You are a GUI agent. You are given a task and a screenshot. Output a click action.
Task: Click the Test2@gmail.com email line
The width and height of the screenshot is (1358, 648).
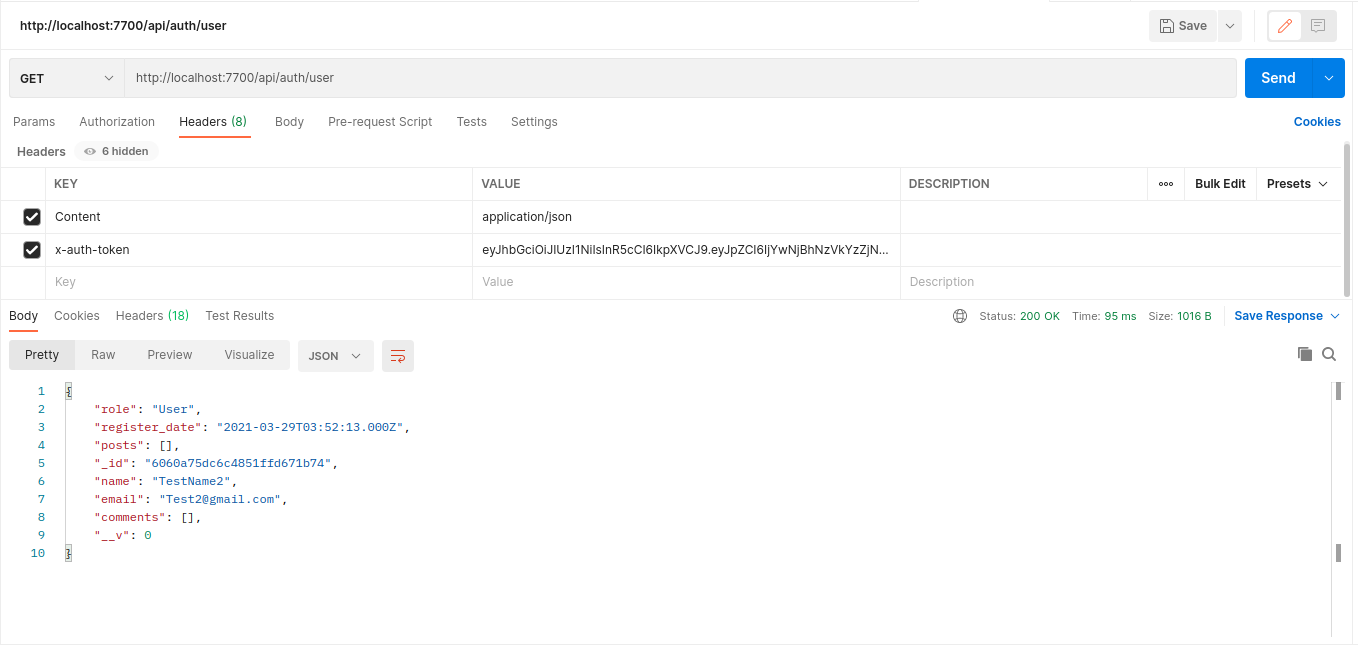point(191,499)
